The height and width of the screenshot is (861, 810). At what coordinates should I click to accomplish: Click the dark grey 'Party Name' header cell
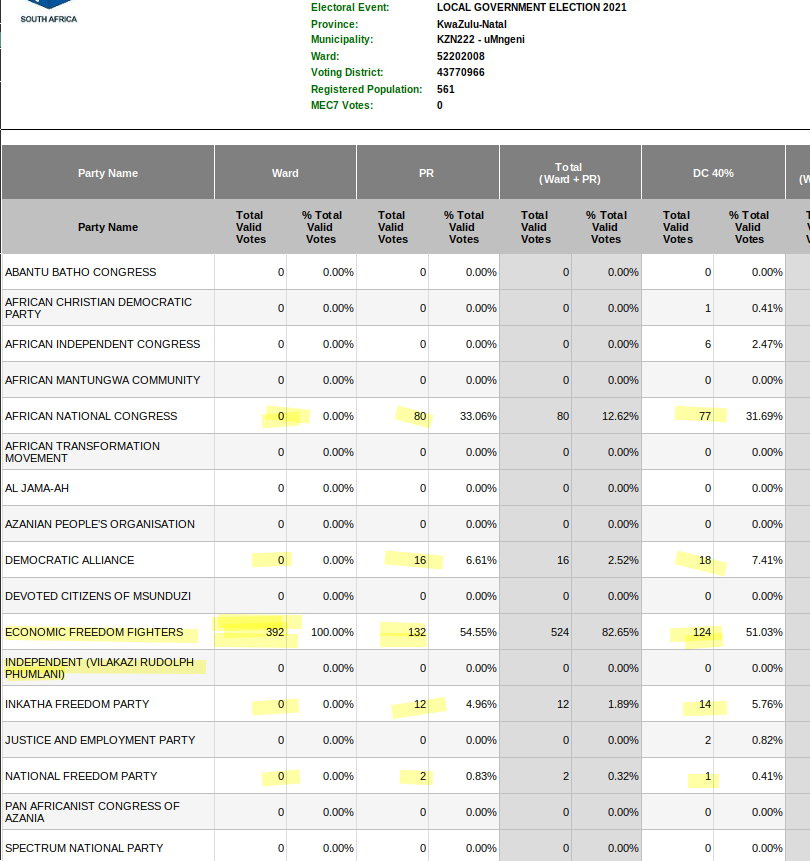click(108, 173)
